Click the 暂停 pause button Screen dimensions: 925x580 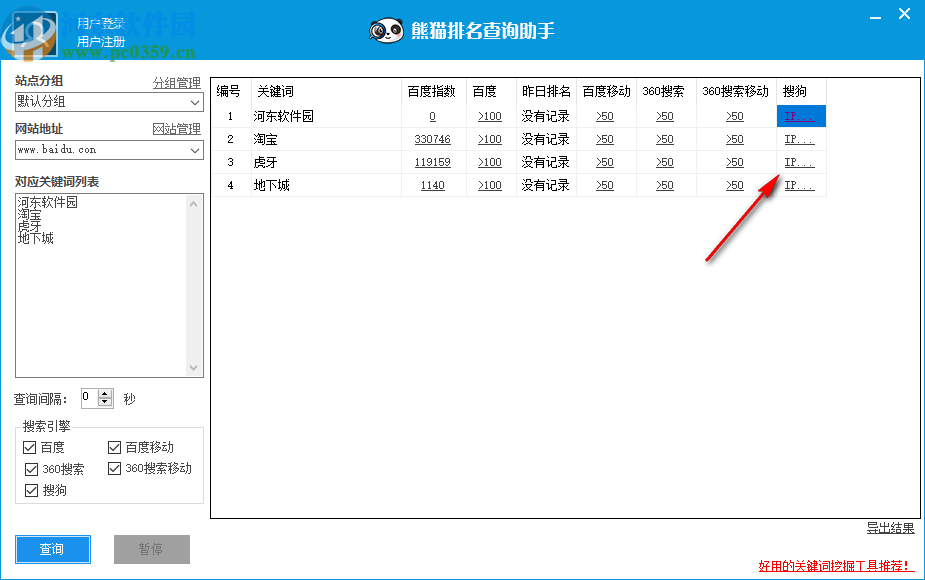[151, 549]
